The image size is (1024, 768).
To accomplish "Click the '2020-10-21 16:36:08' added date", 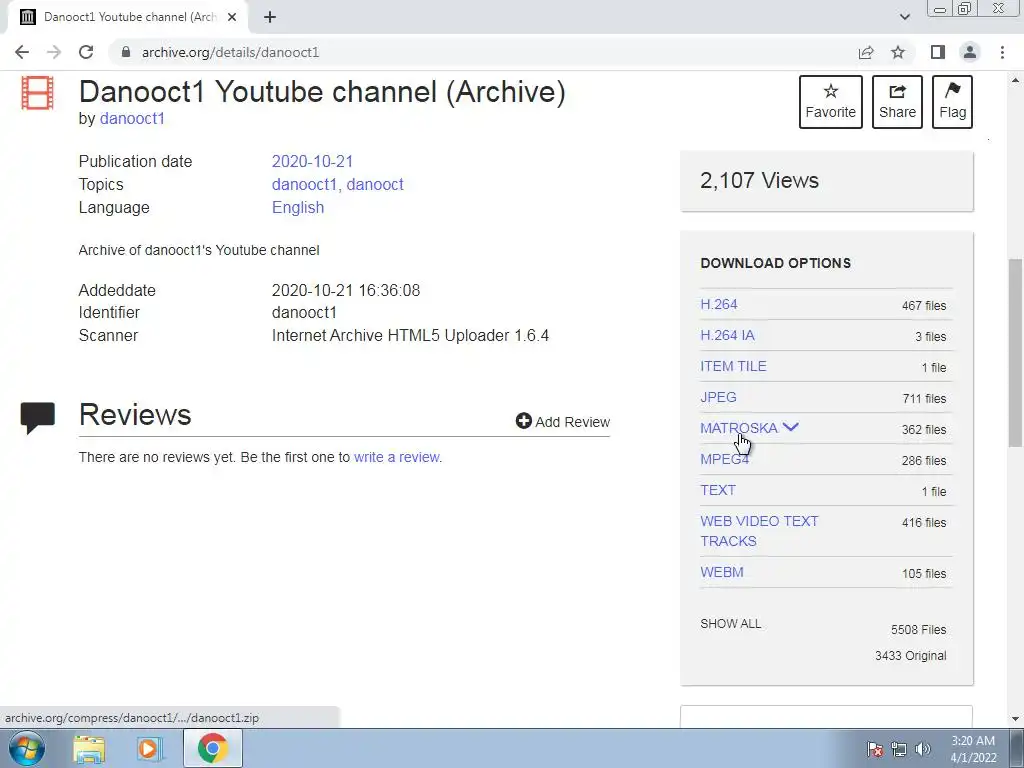I will click(345, 290).
